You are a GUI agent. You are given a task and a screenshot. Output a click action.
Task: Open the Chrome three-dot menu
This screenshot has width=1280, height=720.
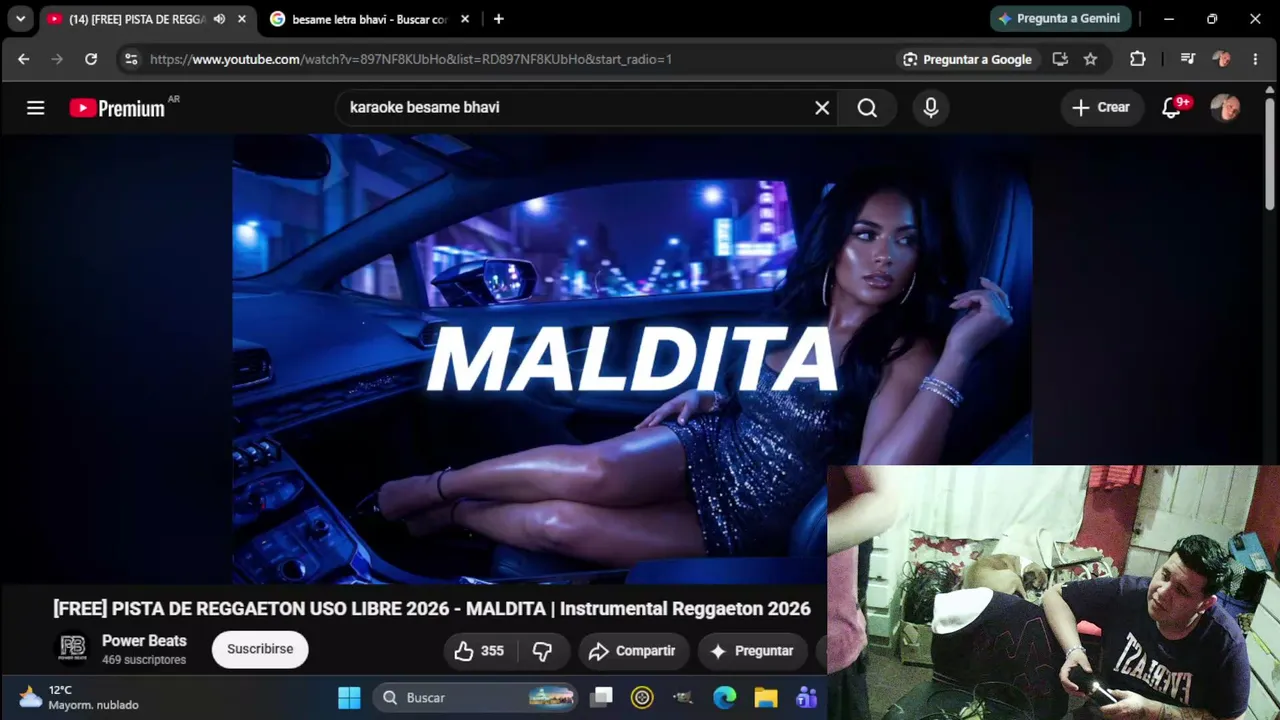tap(1255, 59)
